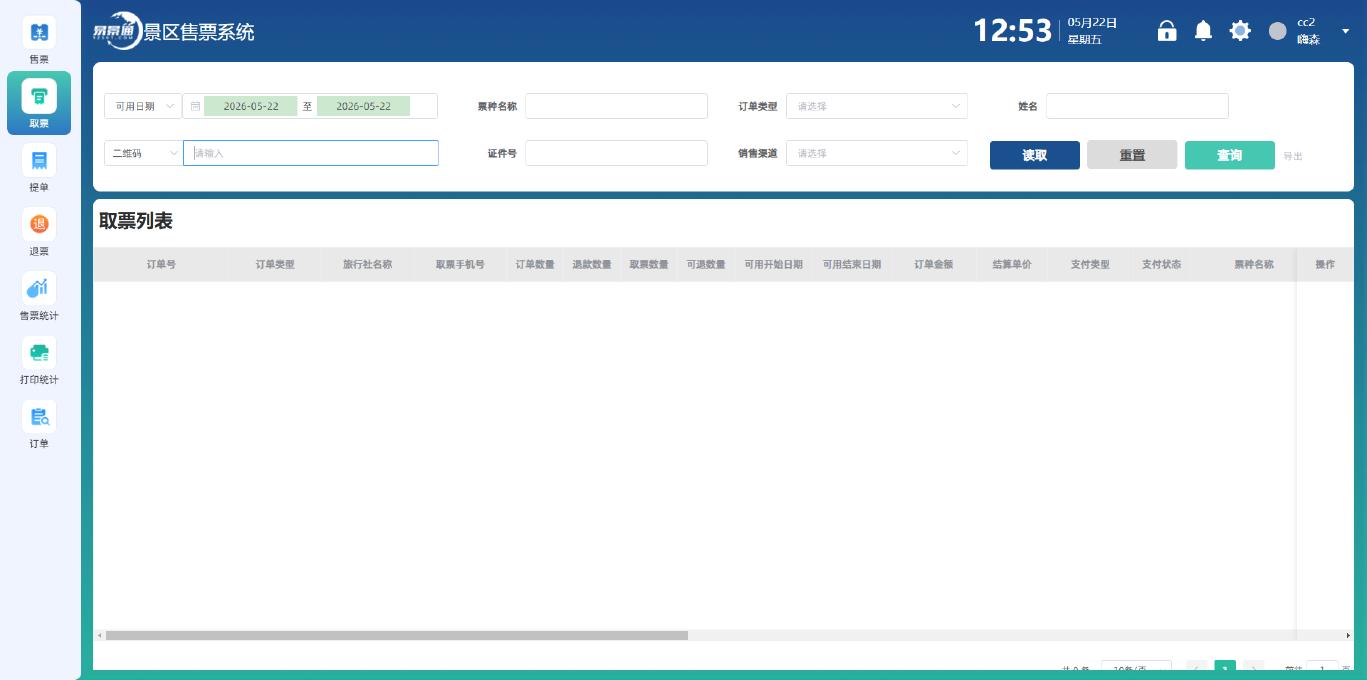Open 售票统计 sales statistics
The width and height of the screenshot is (1367, 680).
[x=39, y=295]
